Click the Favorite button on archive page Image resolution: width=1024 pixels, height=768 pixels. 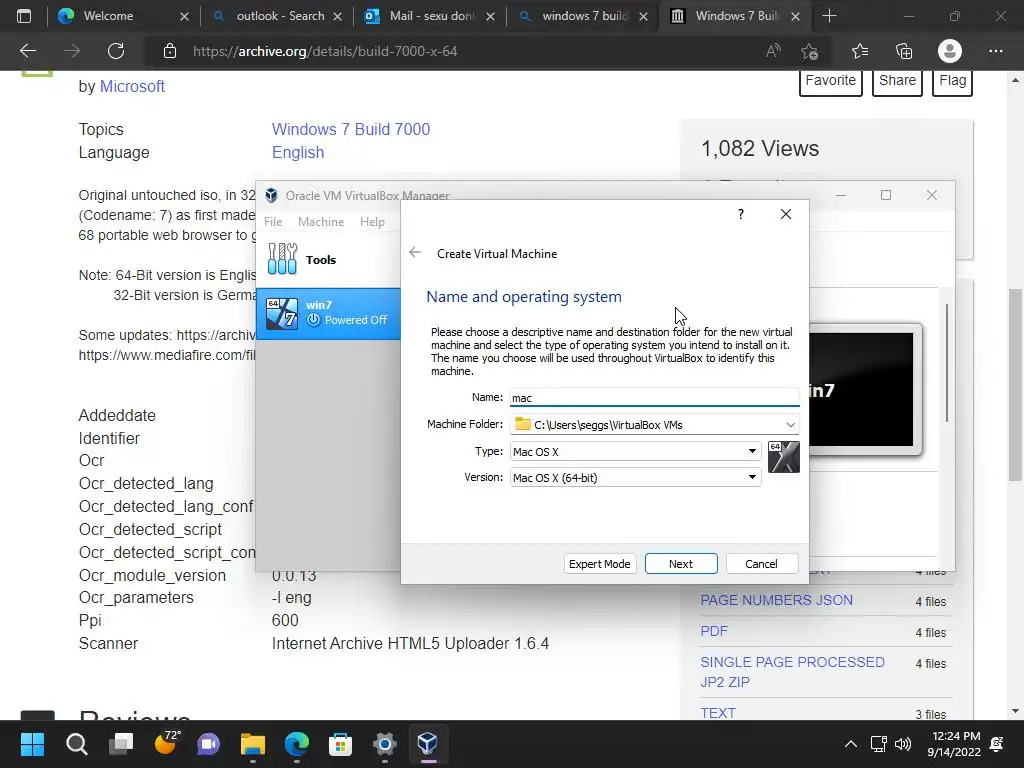(831, 81)
